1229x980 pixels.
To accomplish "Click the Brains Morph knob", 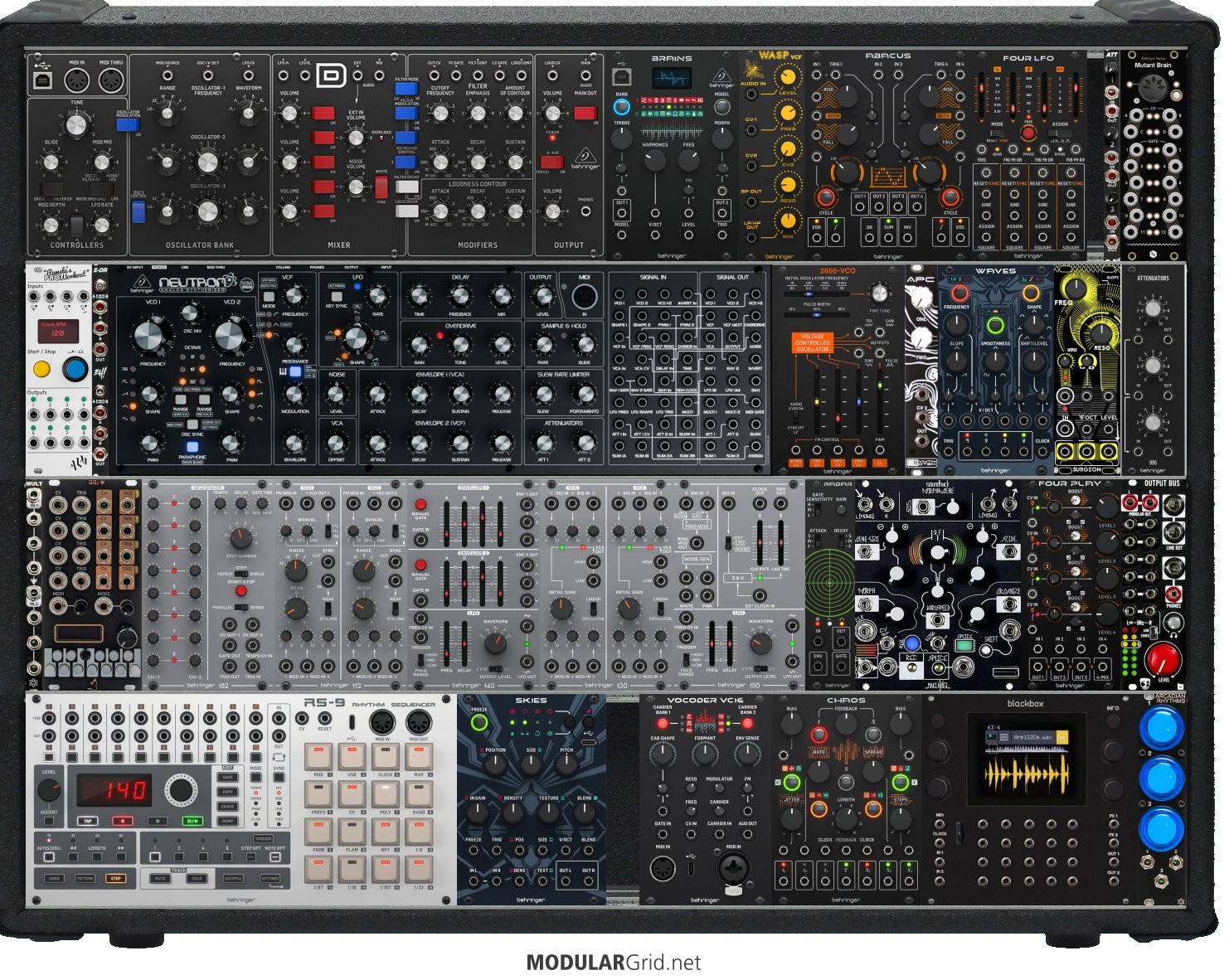I will [722, 137].
